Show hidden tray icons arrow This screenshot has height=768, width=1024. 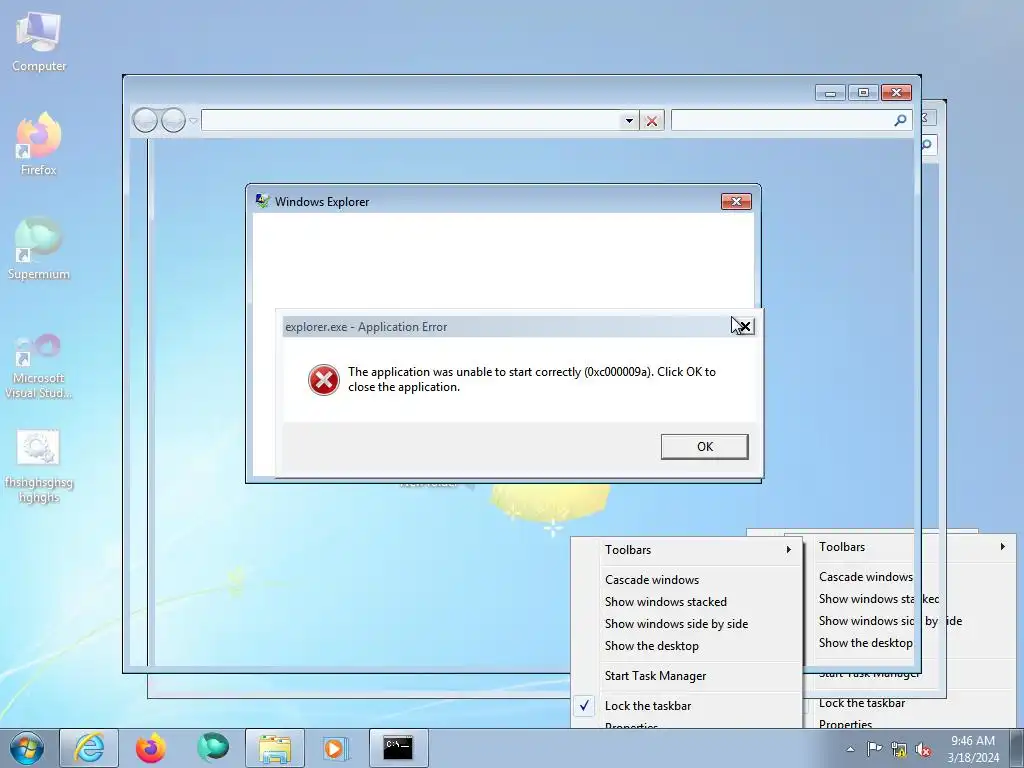[850, 749]
